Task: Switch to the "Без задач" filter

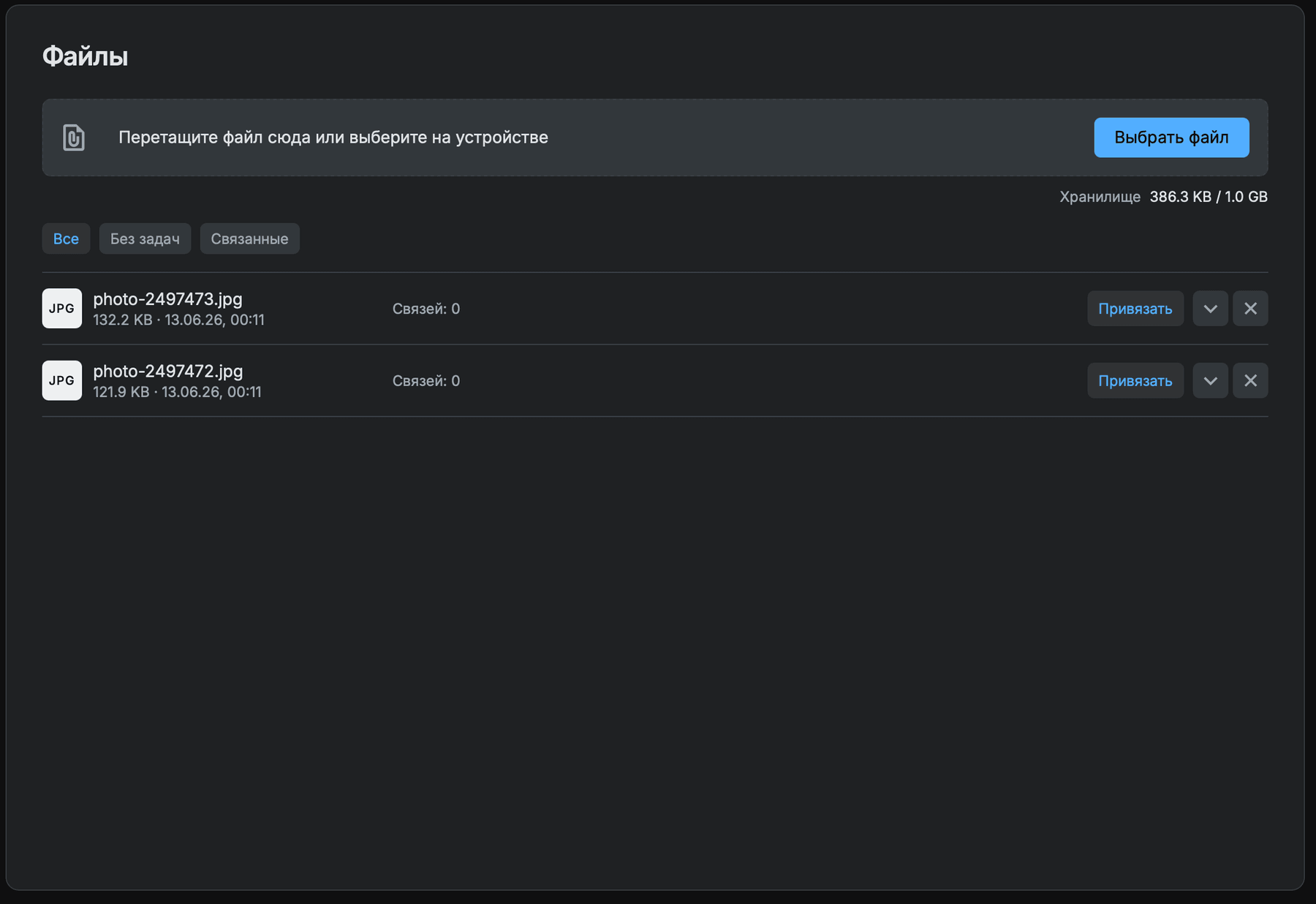Action: (145, 238)
